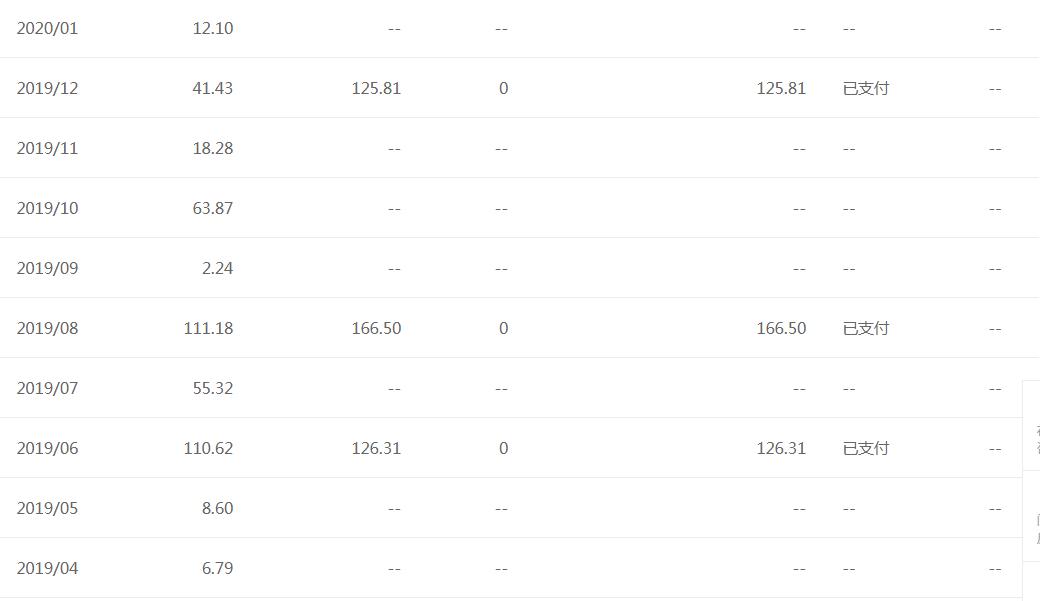This screenshot has width=1040, height=601.
Task: Click the 已支付 status for 2019/12
Action: pyautogui.click(x=865, y=88)
